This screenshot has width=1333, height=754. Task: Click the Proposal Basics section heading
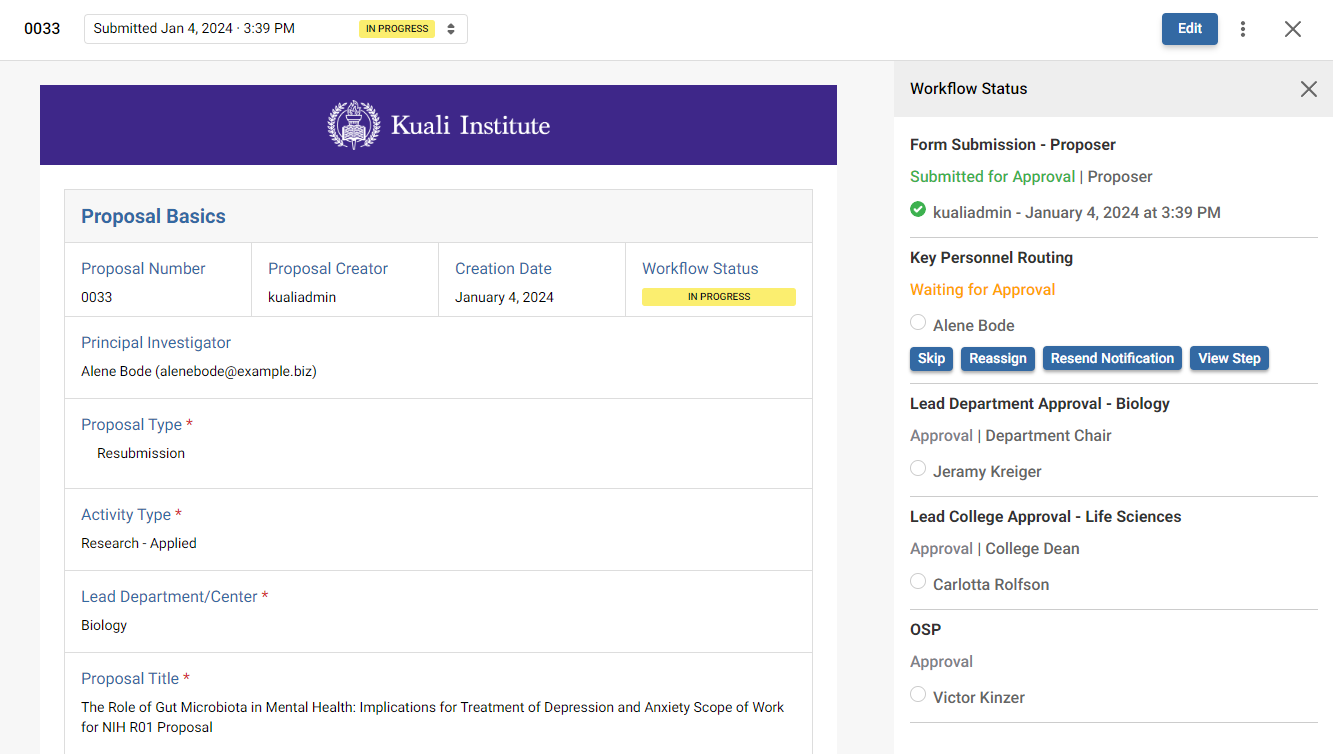tap(153, 217)
